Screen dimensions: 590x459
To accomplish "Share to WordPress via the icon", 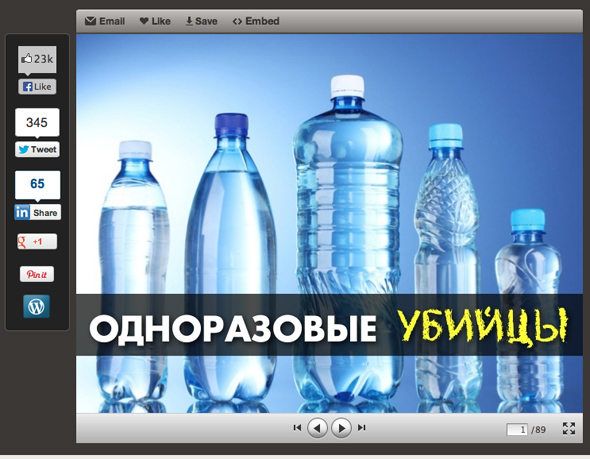I will click(36, 306).
